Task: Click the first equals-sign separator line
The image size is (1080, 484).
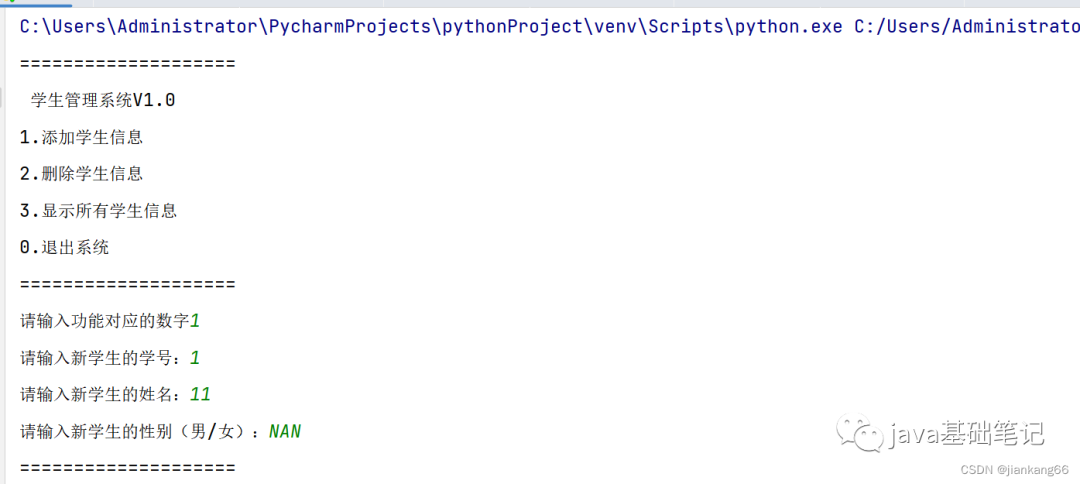Action: tap(127, 64)
